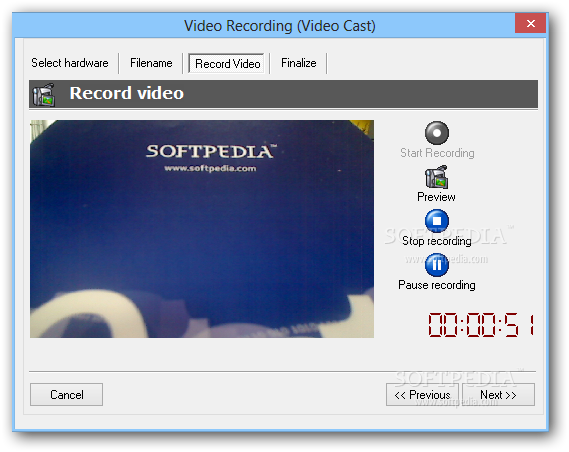569x452 pixels.
Task: Switch to the Select hardware tab
Action: click(x=70, y=63)
